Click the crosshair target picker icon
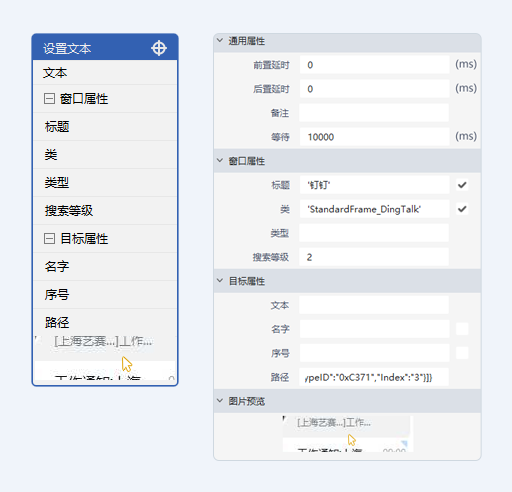 159,48
